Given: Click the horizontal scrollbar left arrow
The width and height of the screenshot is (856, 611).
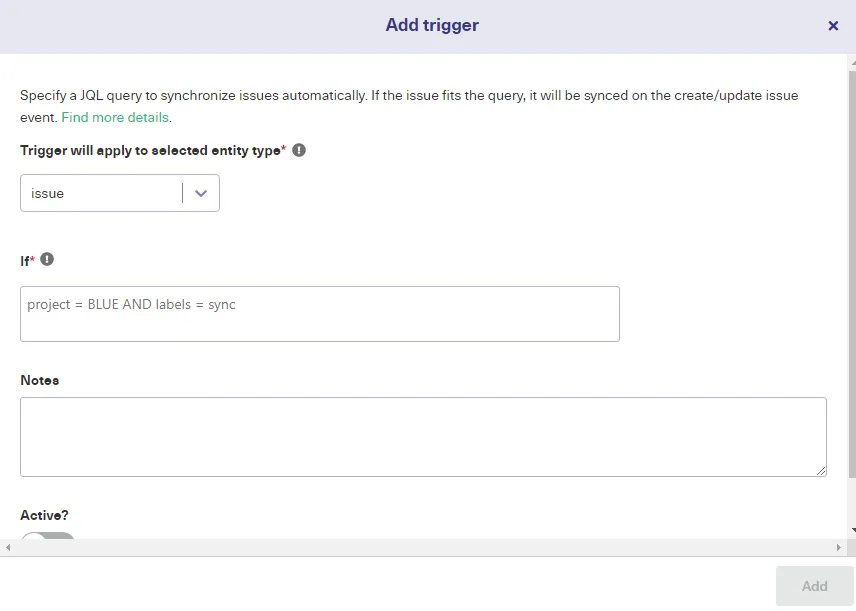Looking at the screenshot, I should (x=8, y=548).
